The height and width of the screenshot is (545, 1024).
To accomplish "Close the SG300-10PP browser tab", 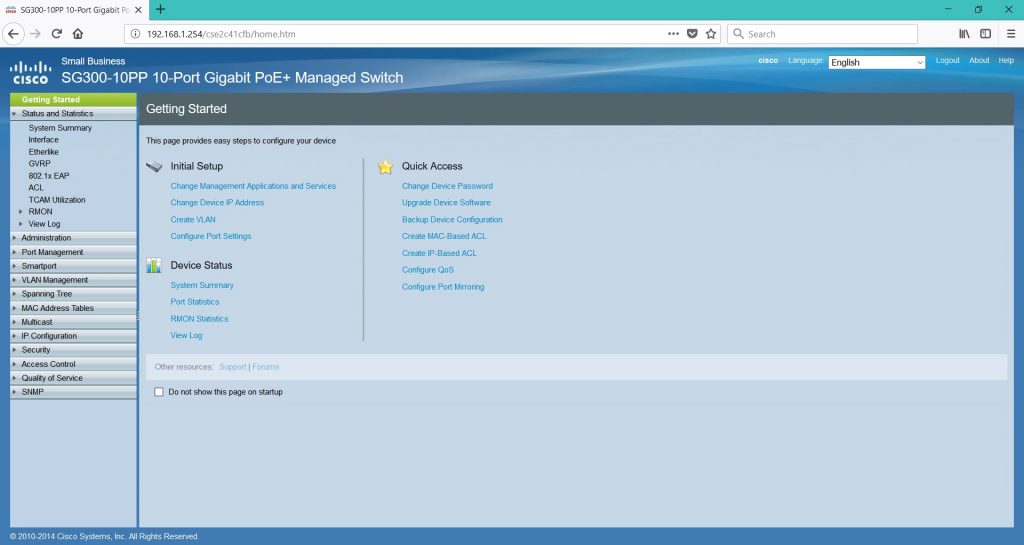I will (x=138, y=10).
